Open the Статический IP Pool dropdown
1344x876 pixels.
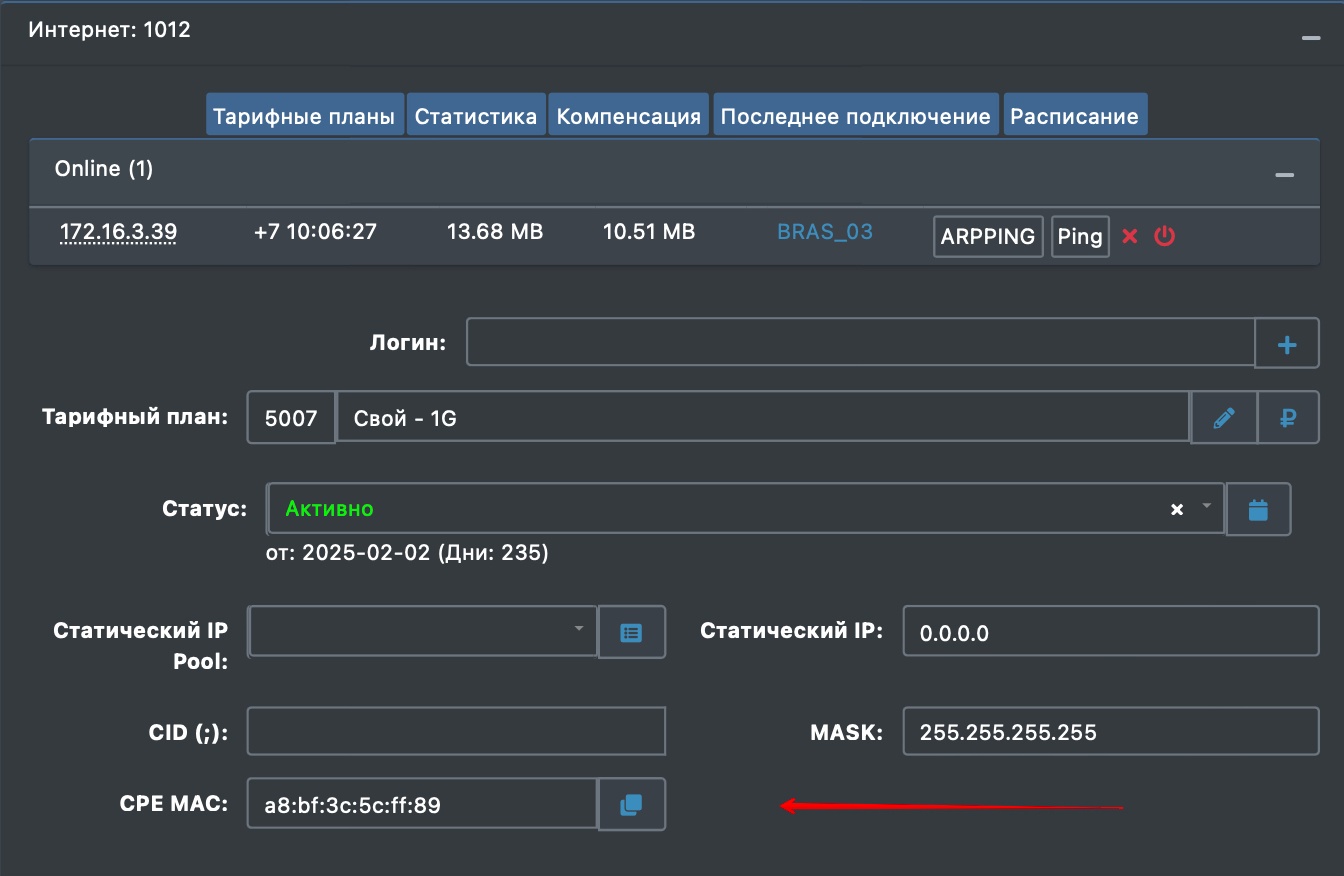tap(423, 630)
